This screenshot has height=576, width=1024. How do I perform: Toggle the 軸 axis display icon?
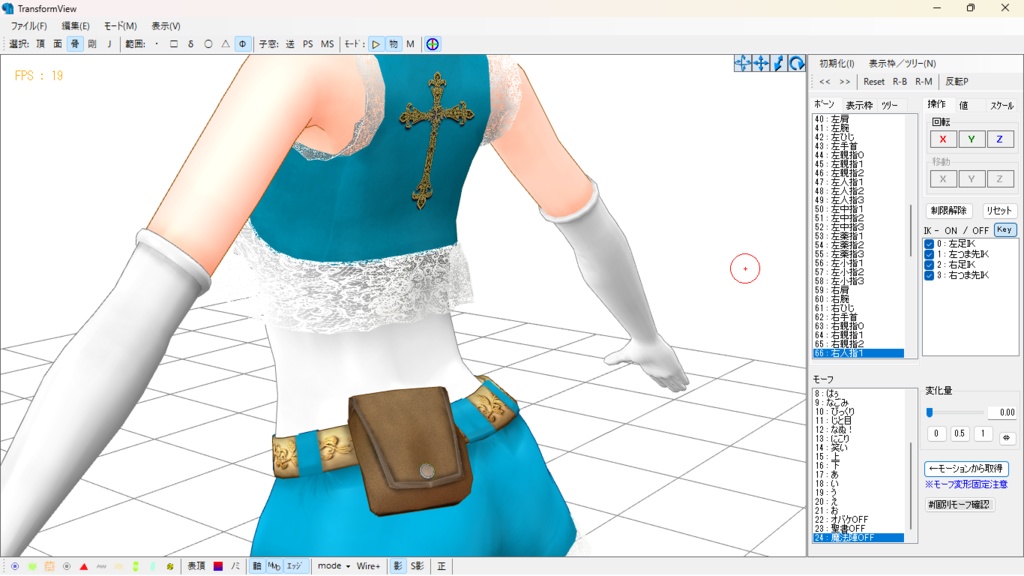click(x=256, y=565)
